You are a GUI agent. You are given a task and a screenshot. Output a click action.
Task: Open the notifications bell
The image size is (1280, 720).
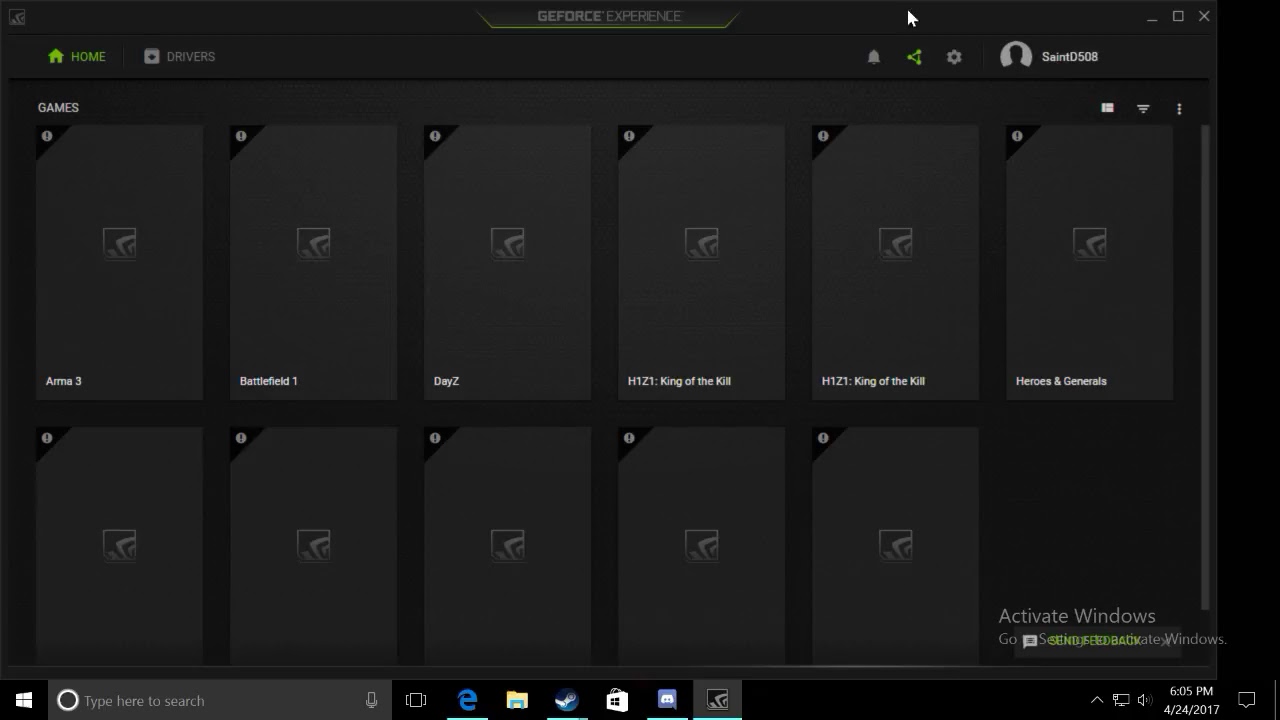click(x=873, y=57)
